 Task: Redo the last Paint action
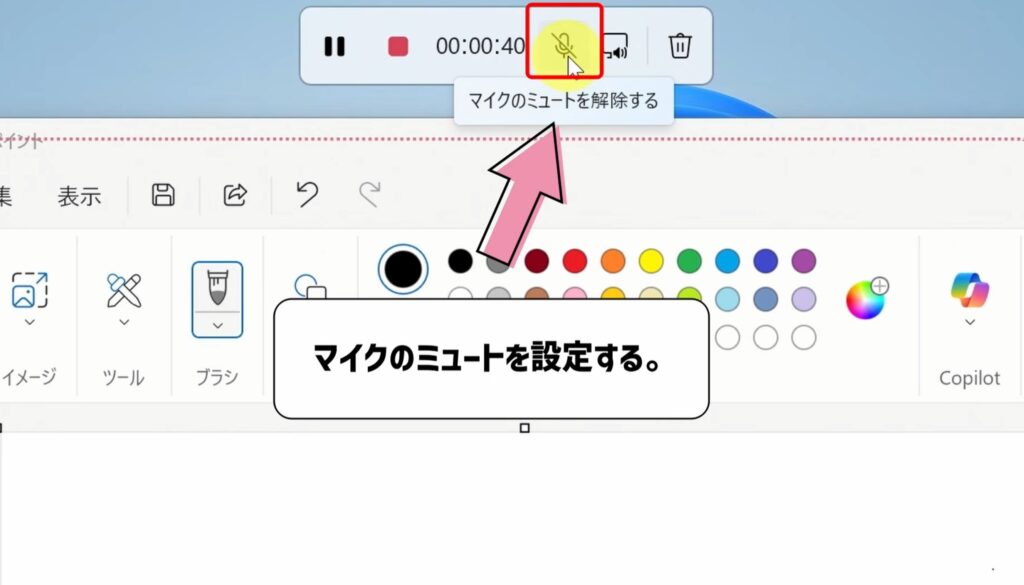pyautogui.click(x=371, y=196)
